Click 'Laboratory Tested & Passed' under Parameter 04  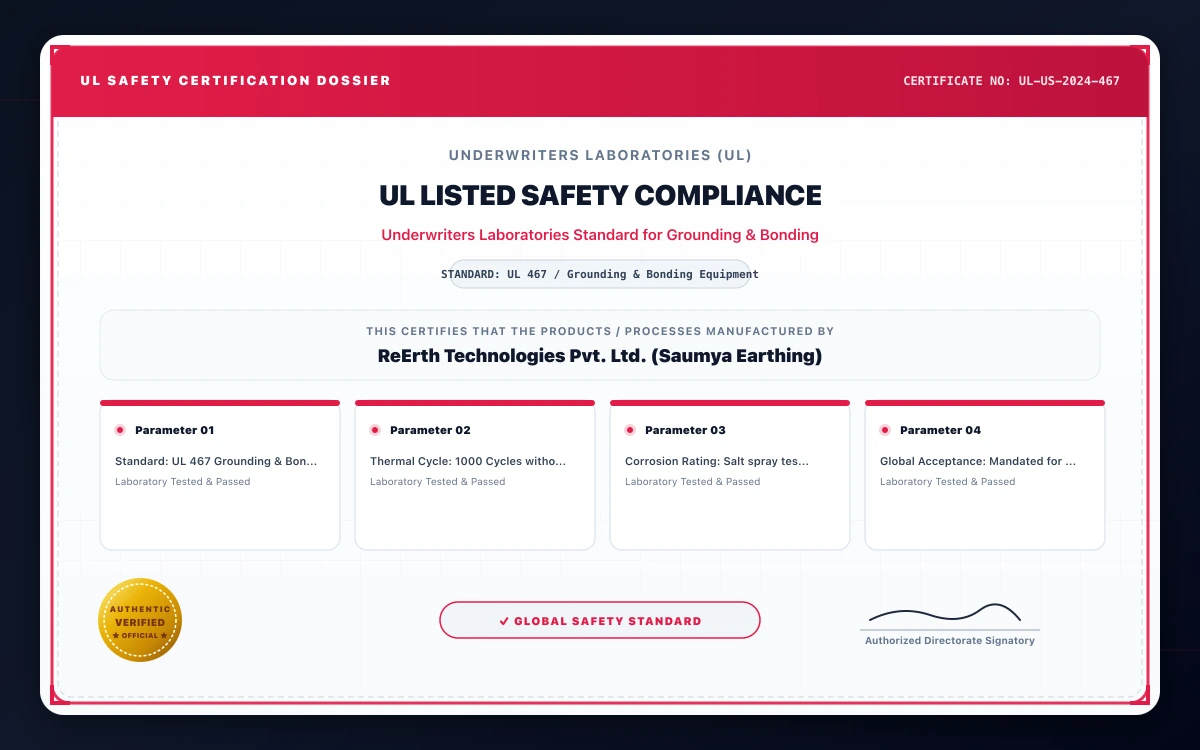coord(948,482)
